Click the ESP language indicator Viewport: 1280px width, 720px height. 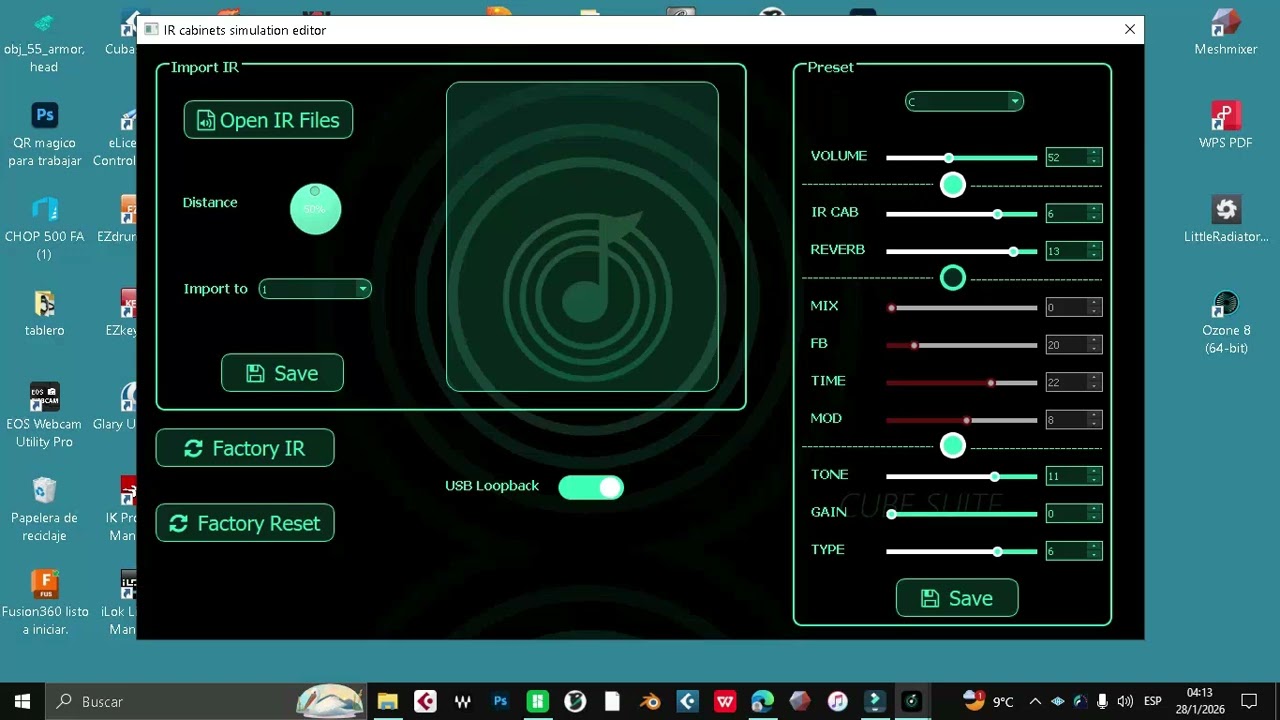coord(1152,701)
